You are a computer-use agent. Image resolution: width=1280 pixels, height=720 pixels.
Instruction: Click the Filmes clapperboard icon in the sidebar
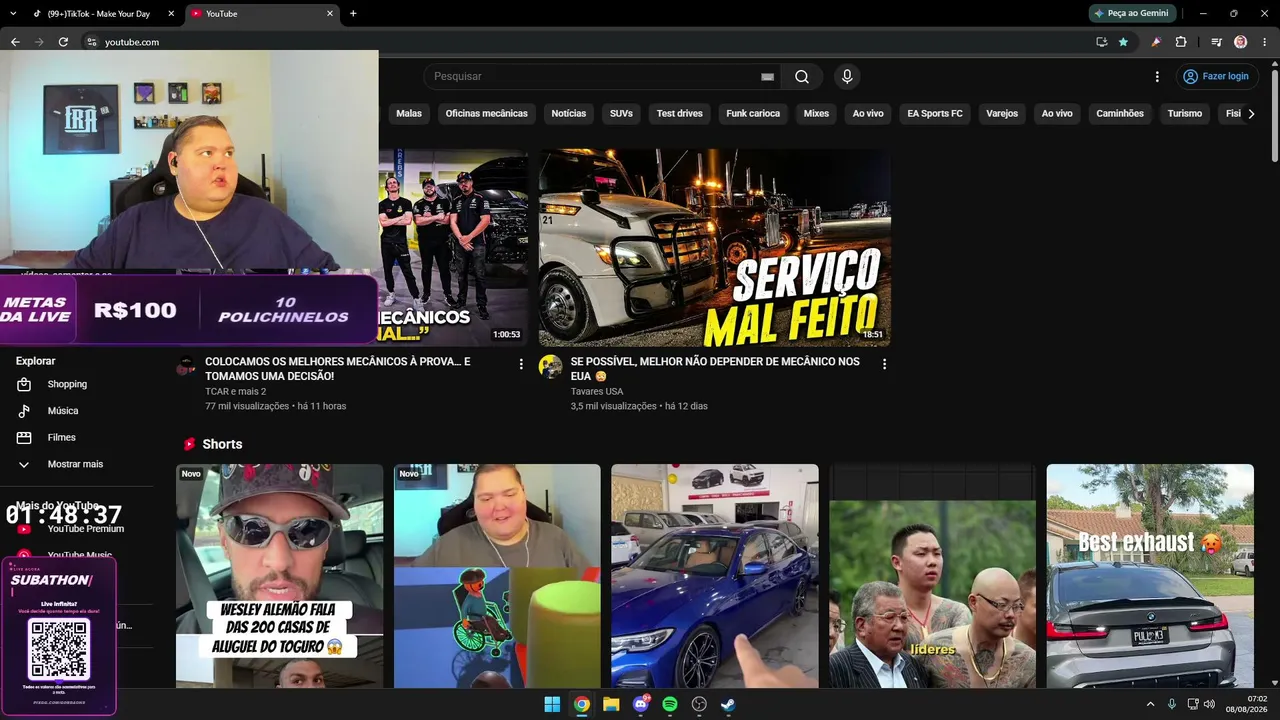[x=25, y=438]
